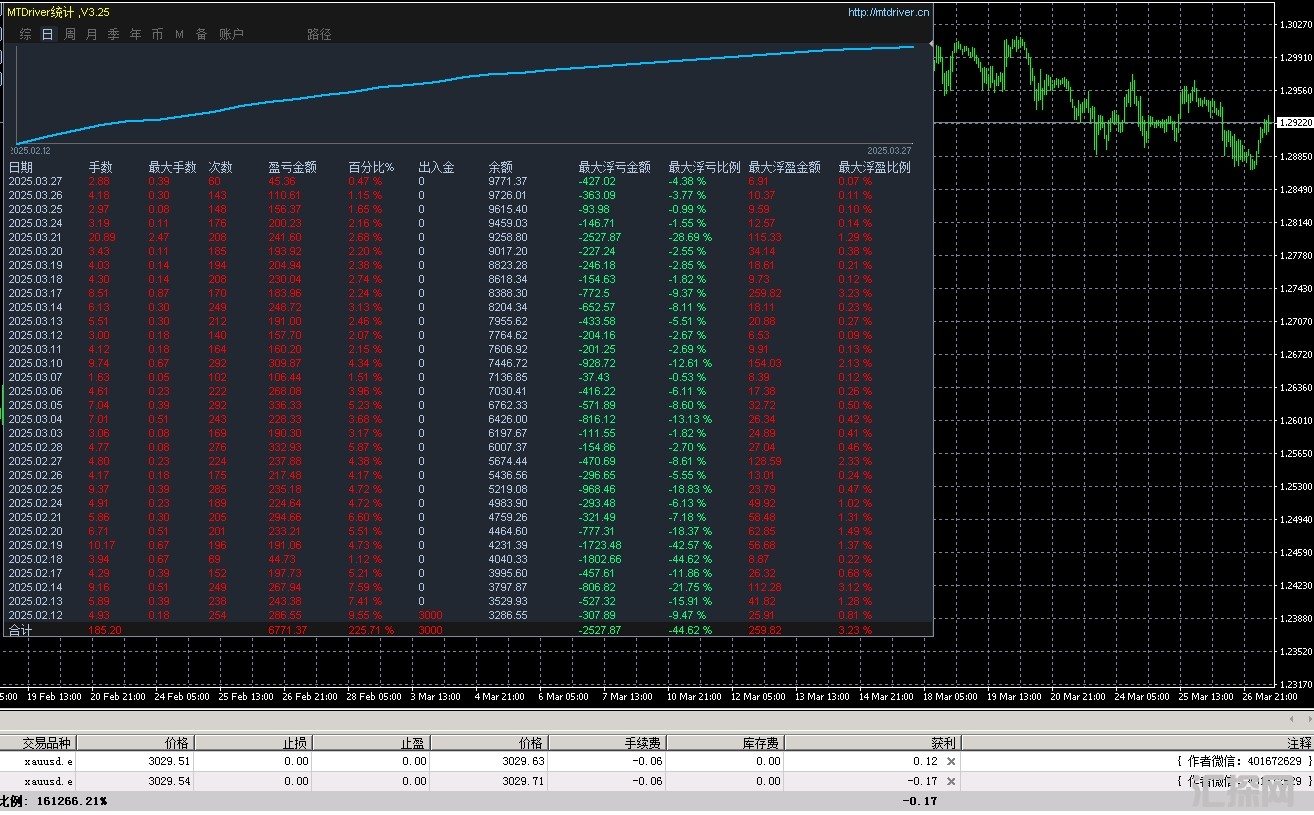Click the MTDriver统计 ,V3.25 panel title

pos(58,12)
